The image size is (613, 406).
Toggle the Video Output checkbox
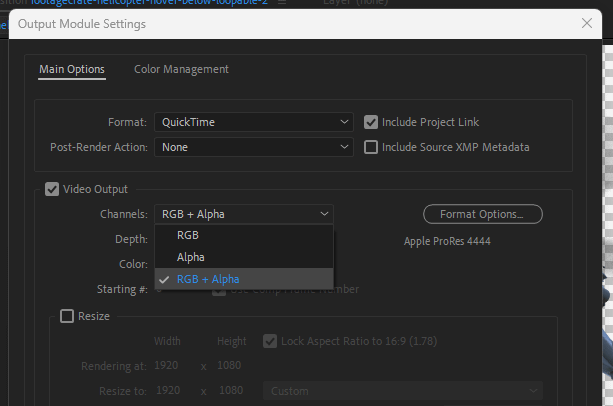click(52, 189)
